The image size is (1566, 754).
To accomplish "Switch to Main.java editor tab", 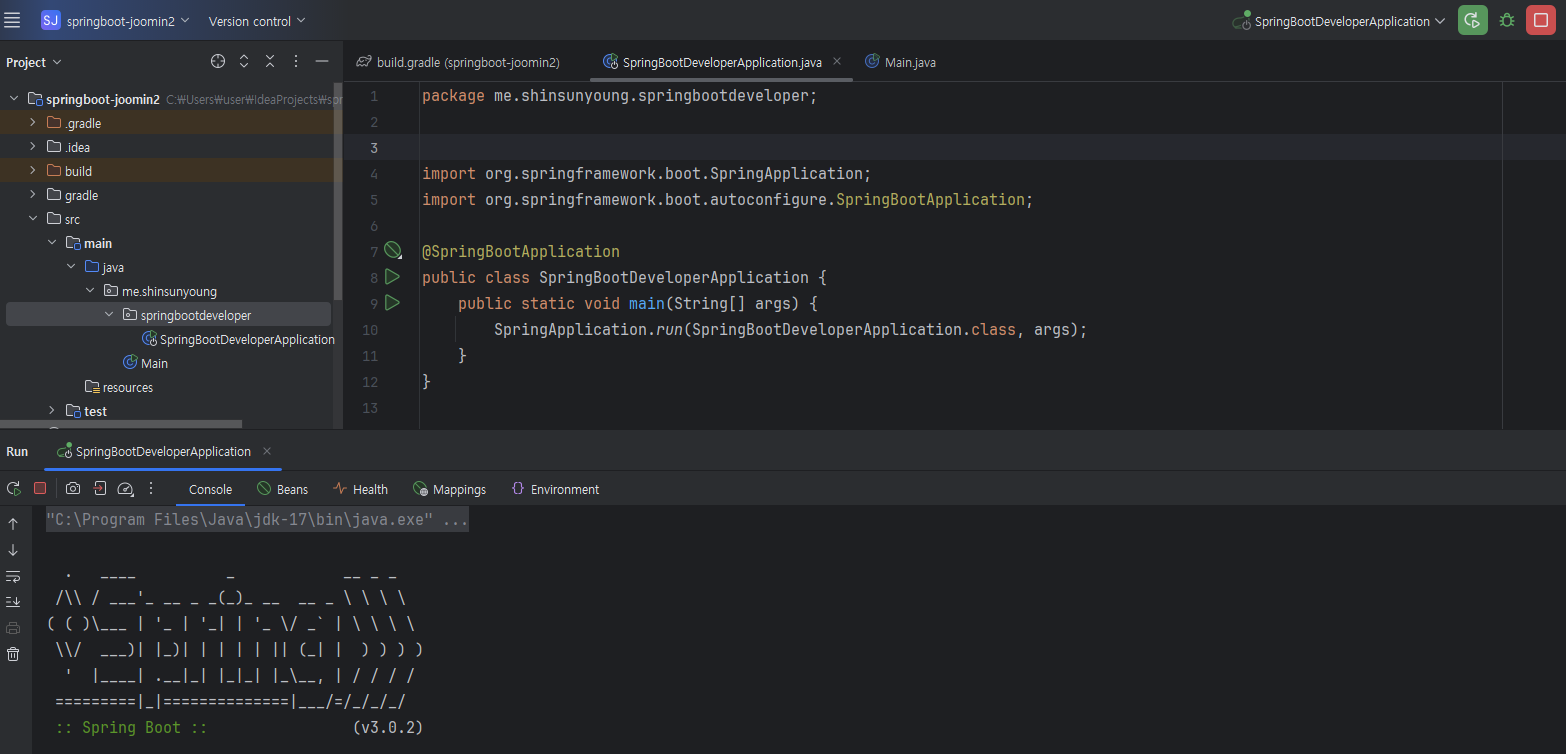I will 900,62.
